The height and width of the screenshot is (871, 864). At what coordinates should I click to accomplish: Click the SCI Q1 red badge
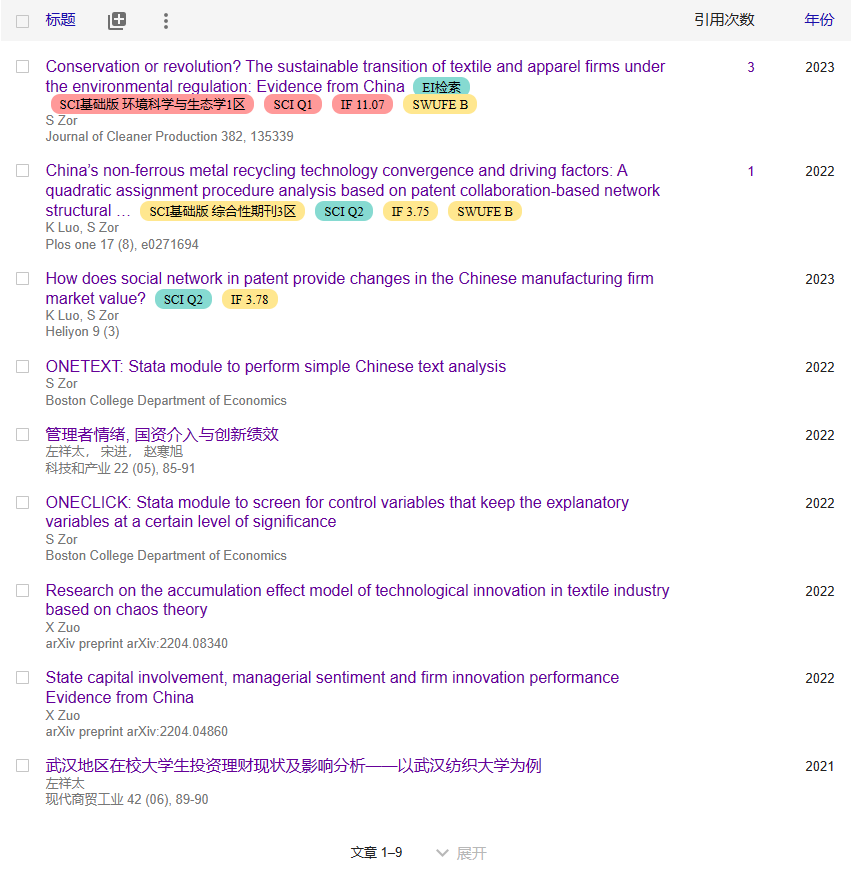293,105
